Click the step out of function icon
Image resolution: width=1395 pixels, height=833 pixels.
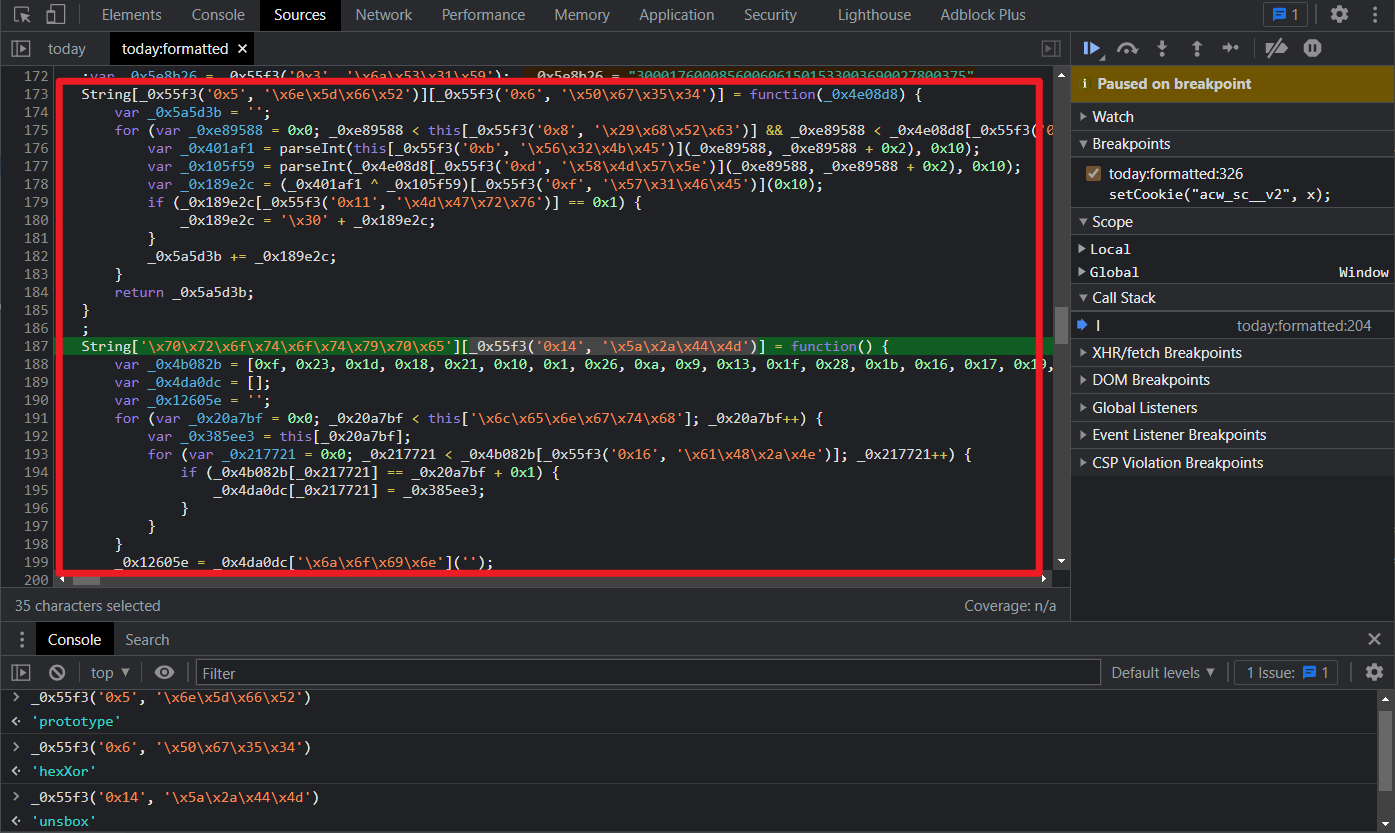click(1196, 48)
